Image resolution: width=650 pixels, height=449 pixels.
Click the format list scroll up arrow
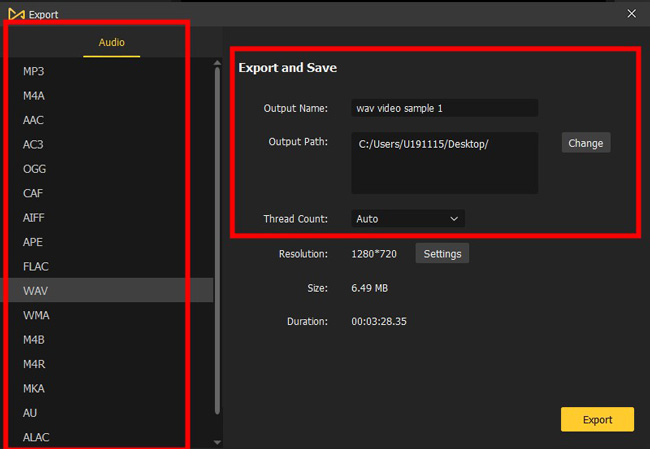pos(217,63)
